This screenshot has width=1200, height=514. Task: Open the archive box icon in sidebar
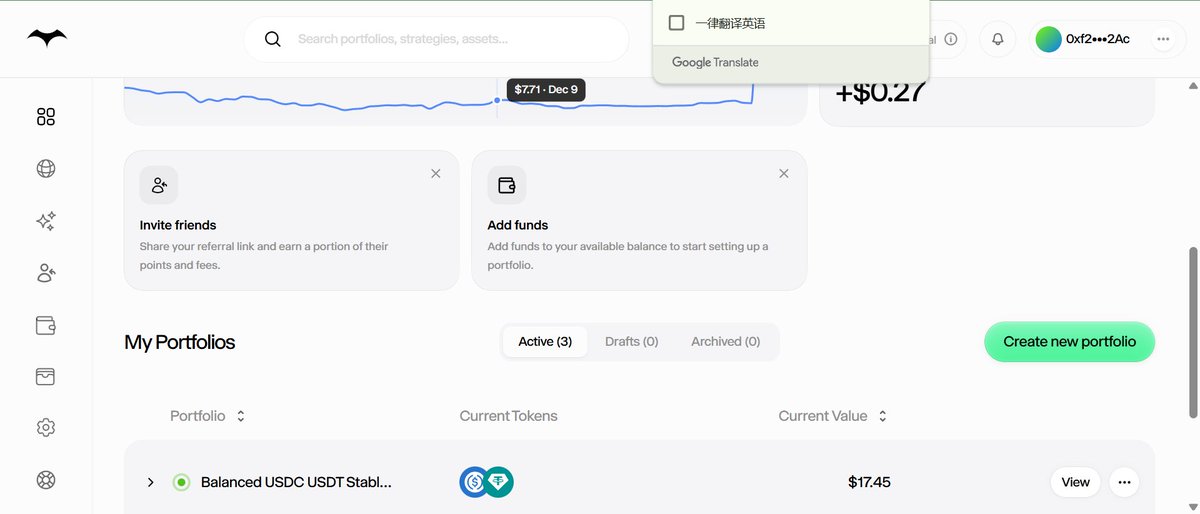45,377
